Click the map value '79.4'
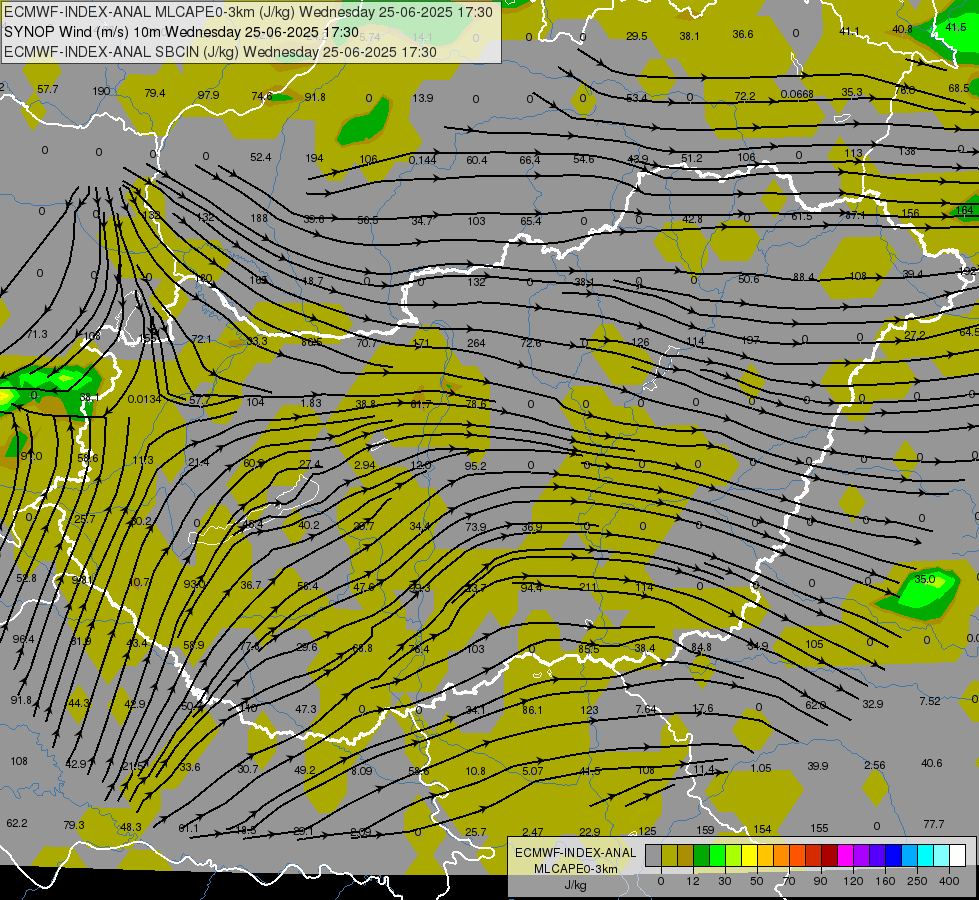 (x=155, y=93)
